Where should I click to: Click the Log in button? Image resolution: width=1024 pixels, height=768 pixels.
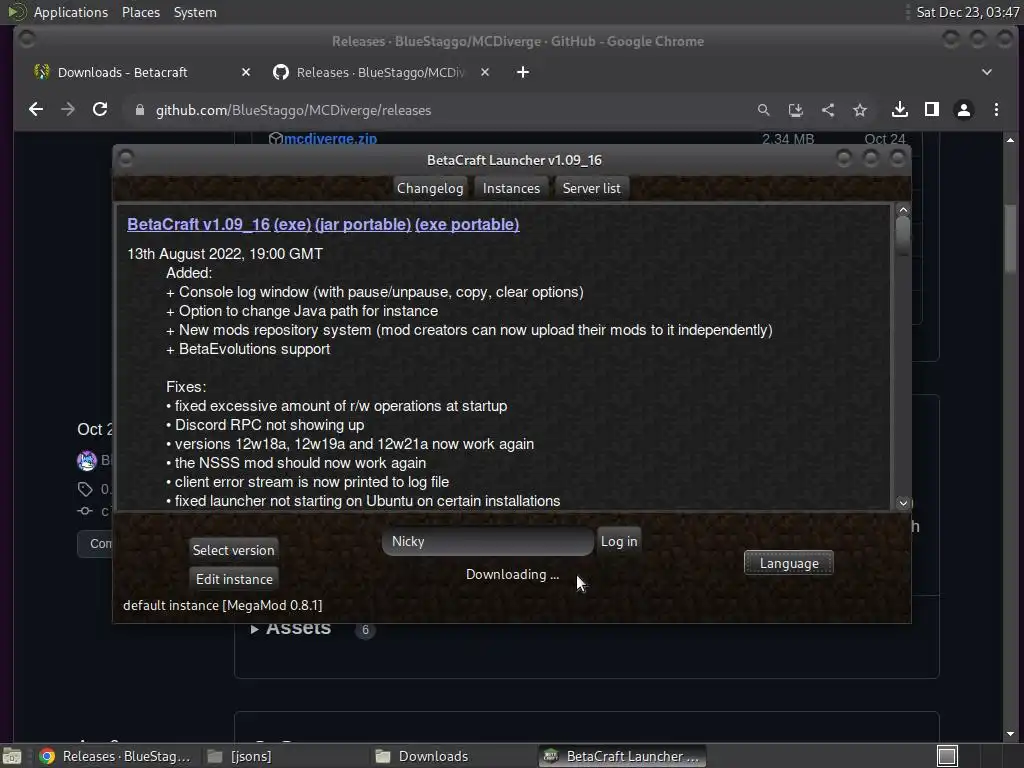618,541
